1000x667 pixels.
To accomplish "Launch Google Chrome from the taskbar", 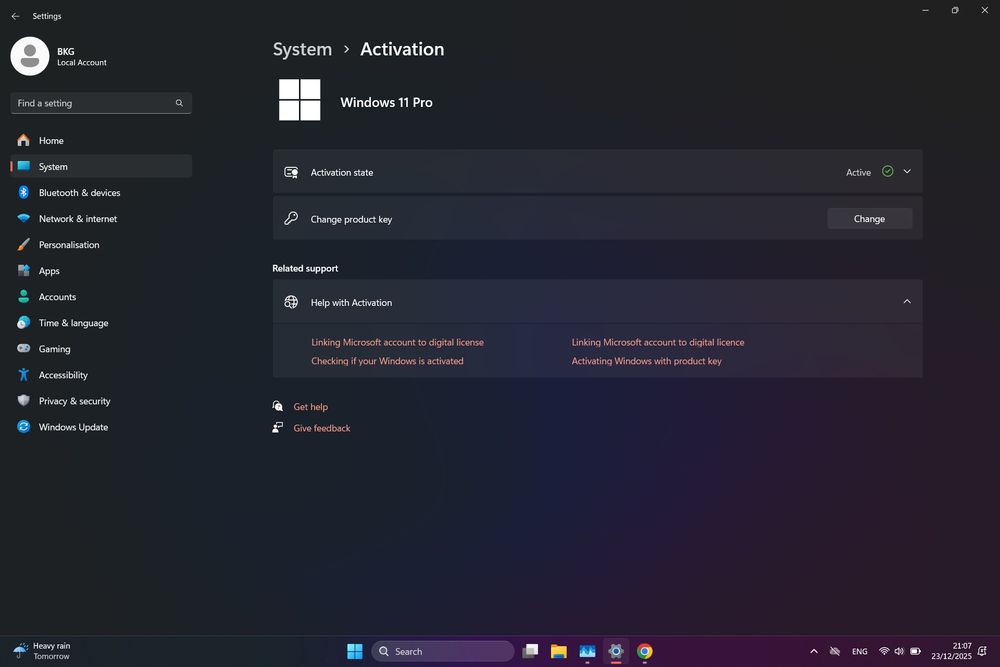I will pyautogui.click(x=645, y=651).
